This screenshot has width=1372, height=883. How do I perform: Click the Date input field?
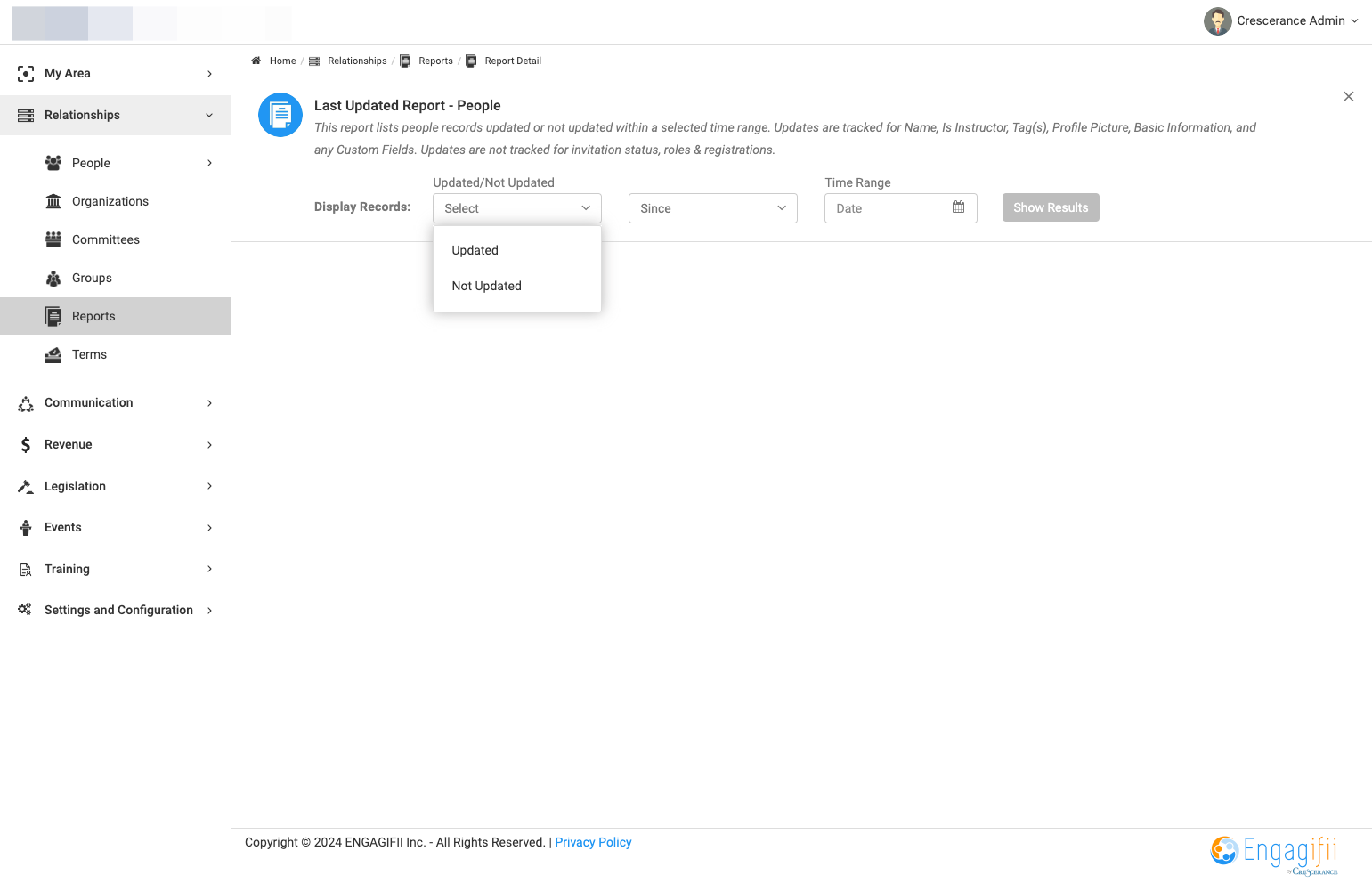(900, 208)
